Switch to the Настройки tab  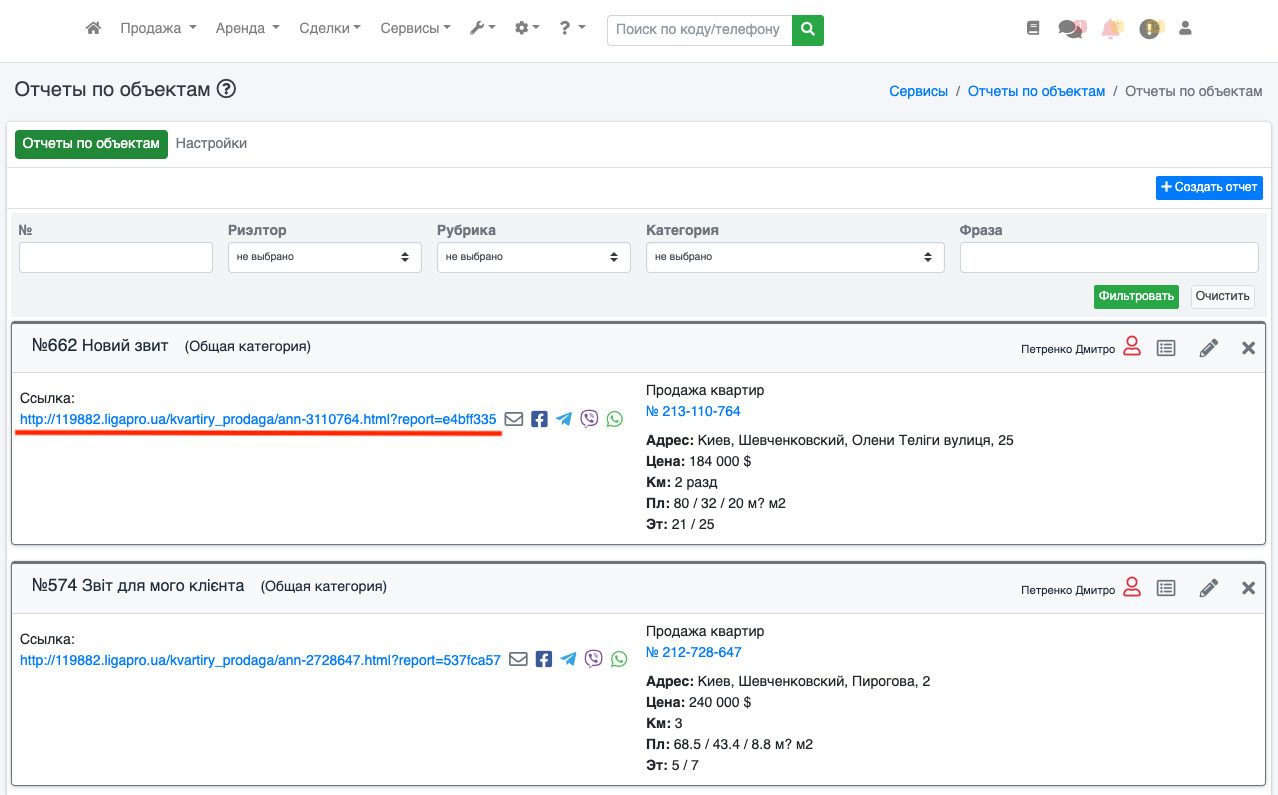(x=211, y=143)
